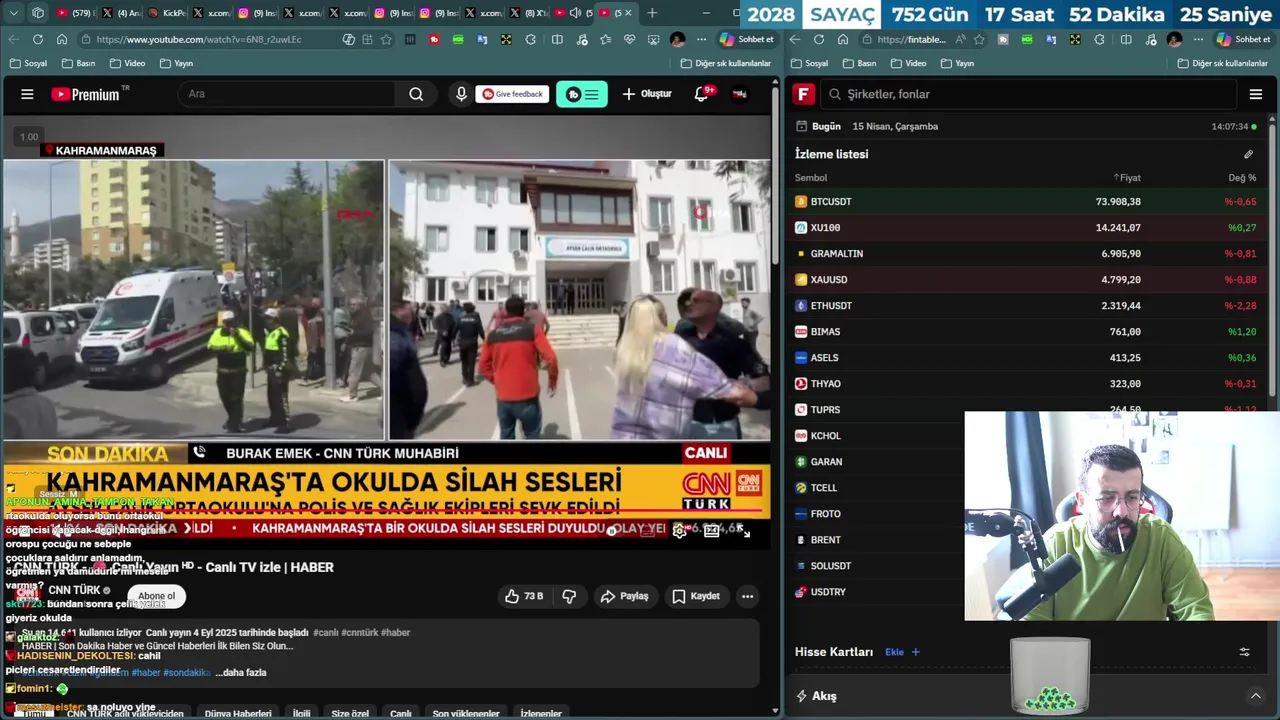Select the "İlgili" chip
The image size is (1280, 720).
[x=301, y=714]
